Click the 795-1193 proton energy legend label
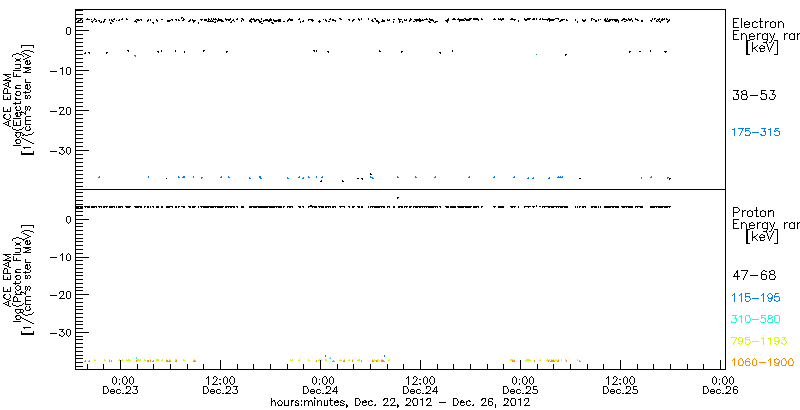Screen dimensions: 800x410 [760, 341]
